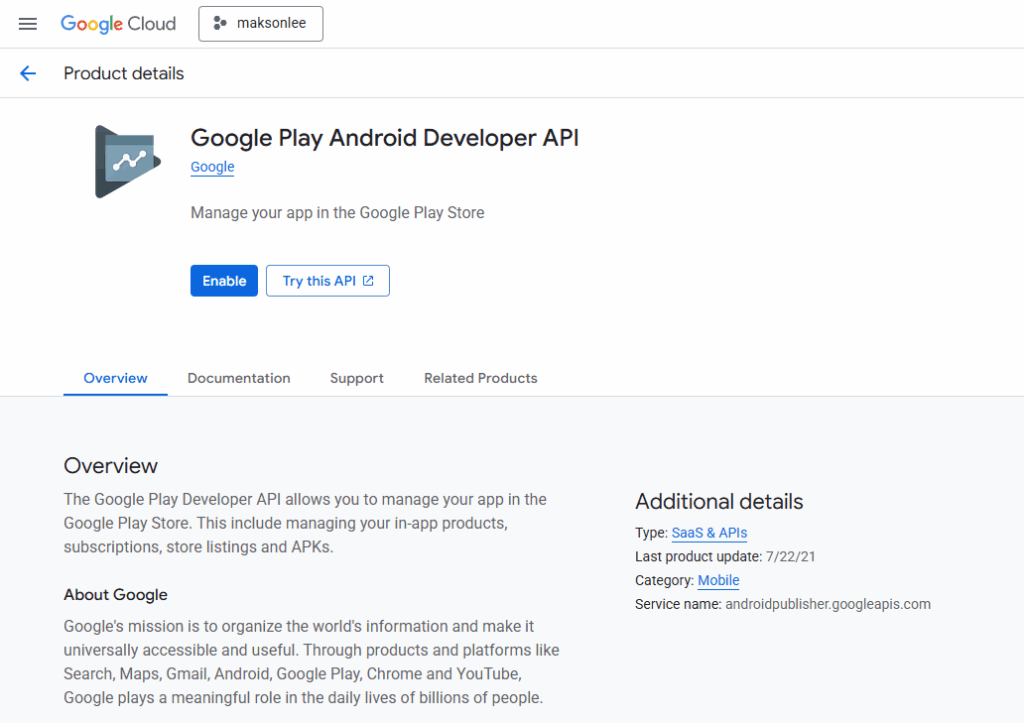Click the Additional details heading
Screen dimensions: 1024x723
pos(719,502)
